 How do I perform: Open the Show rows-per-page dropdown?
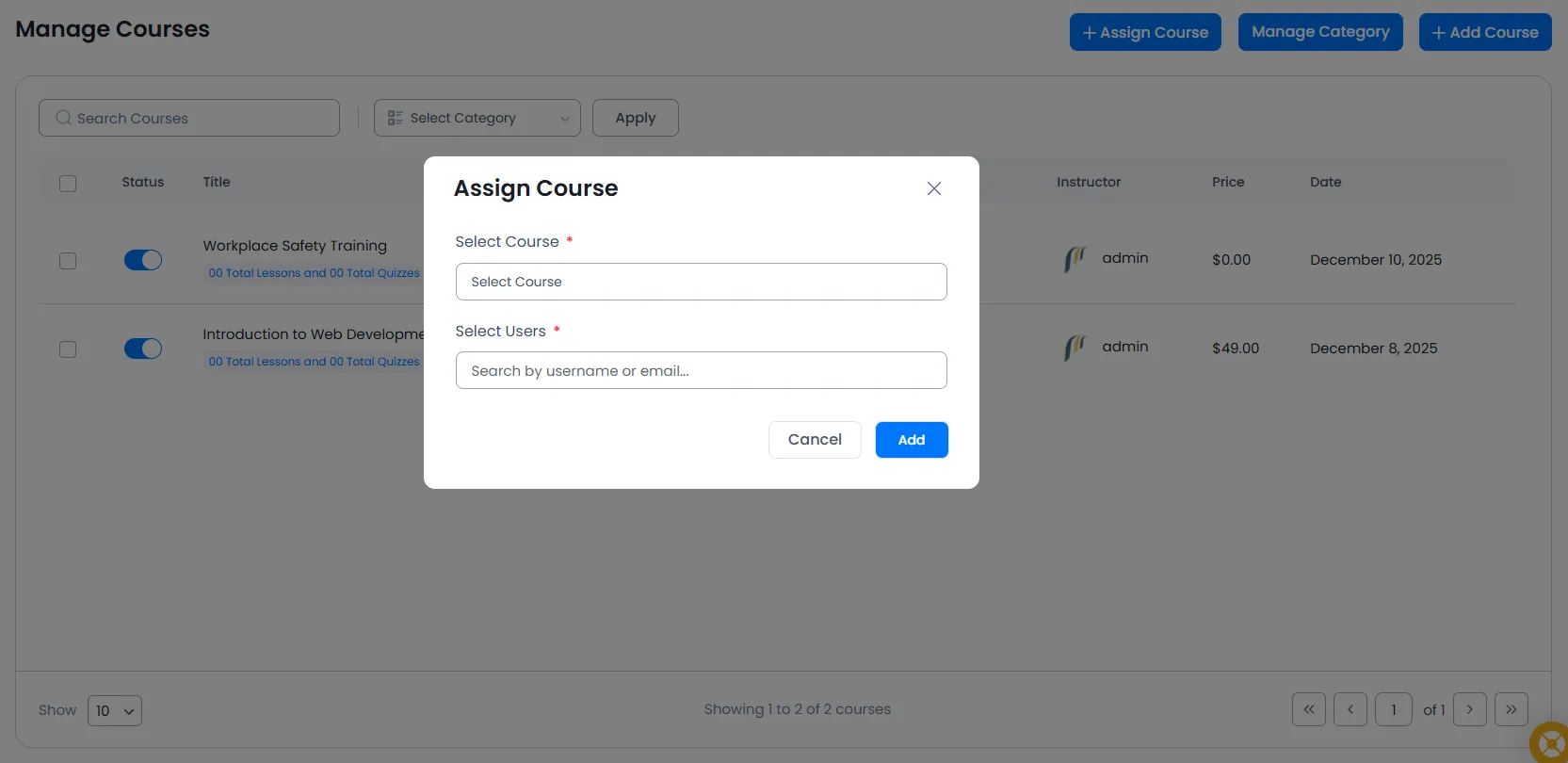tap(114, 710)
